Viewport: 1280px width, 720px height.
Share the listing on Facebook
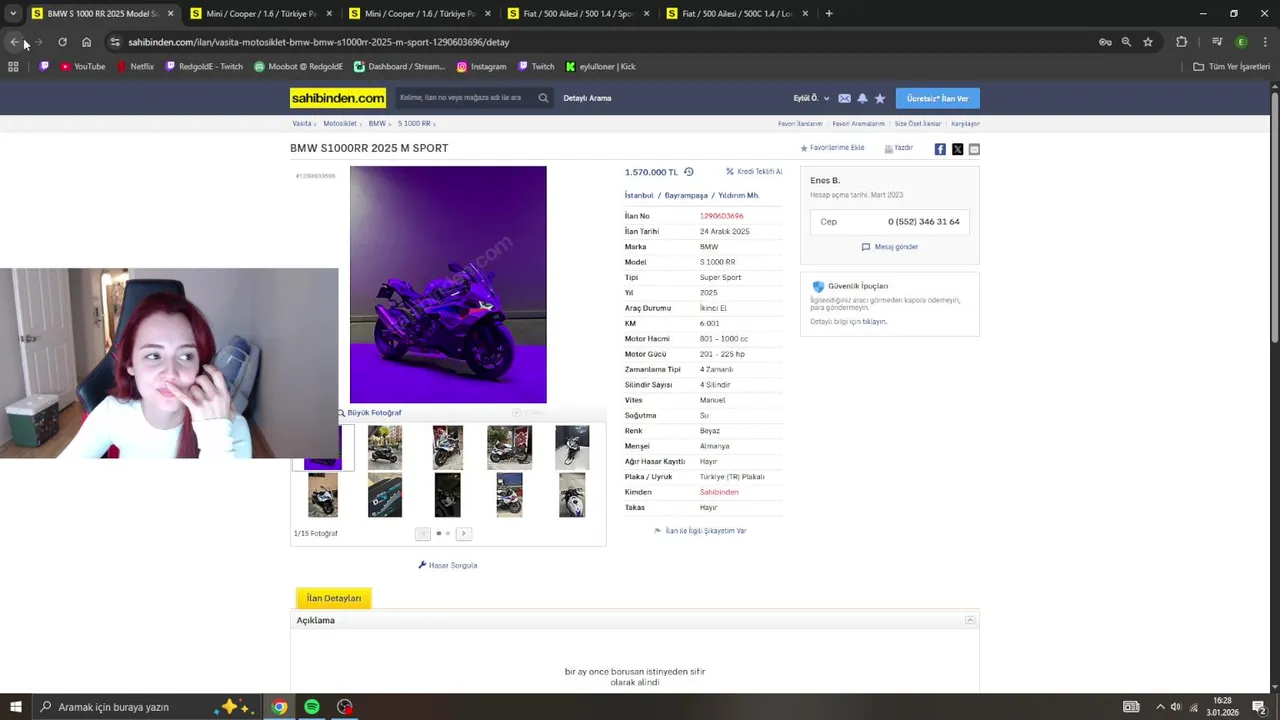pyautogui.click(x=940, y=149)
